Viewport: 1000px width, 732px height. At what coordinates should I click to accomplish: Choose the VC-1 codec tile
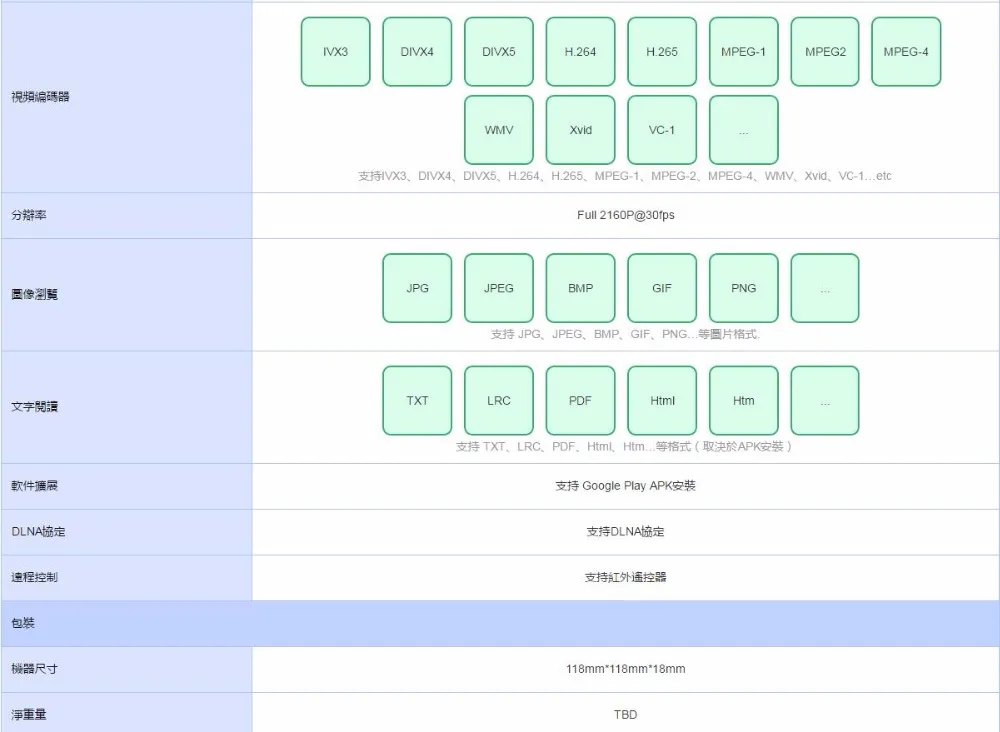point(662,130)
